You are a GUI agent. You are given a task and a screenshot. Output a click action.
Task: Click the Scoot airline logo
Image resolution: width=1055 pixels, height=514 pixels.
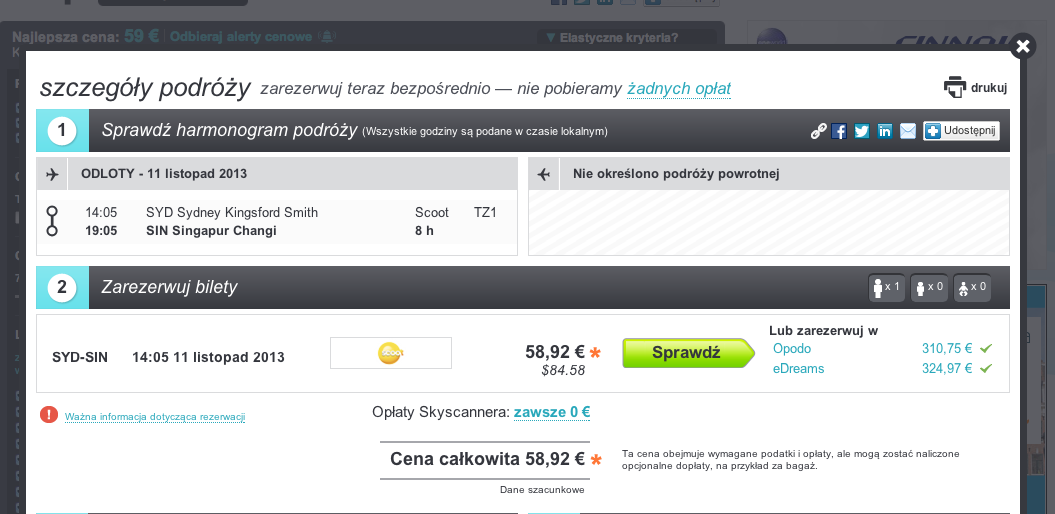click(x=391, y=353)
